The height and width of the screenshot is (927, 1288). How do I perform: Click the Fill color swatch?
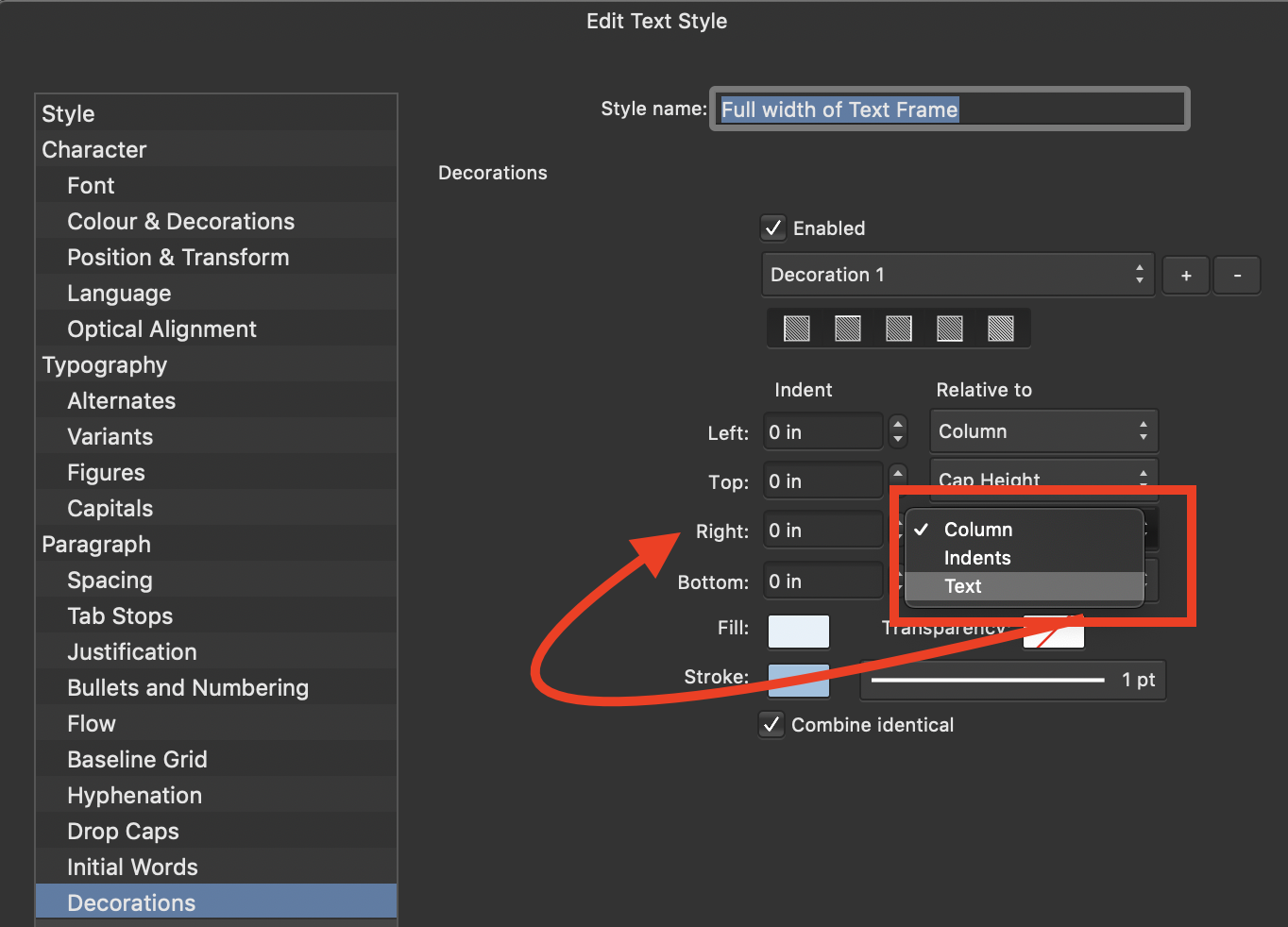(798, 632)
